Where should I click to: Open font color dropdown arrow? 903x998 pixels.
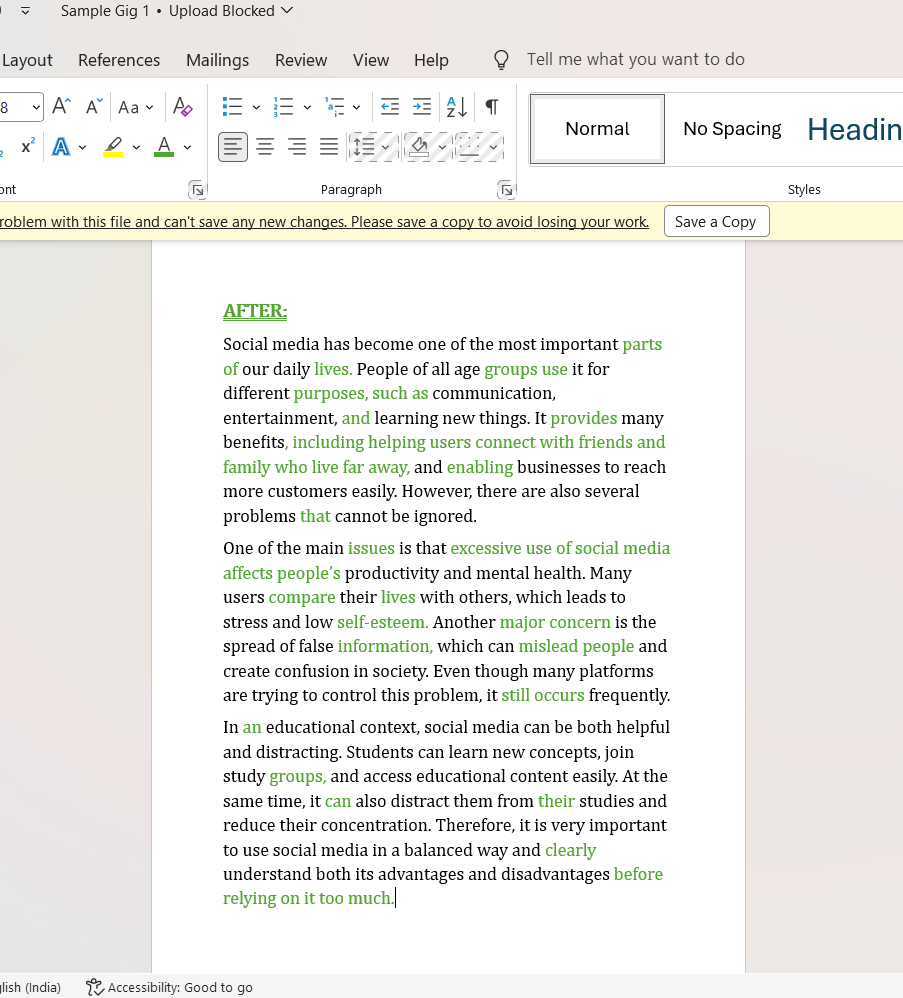187,148
